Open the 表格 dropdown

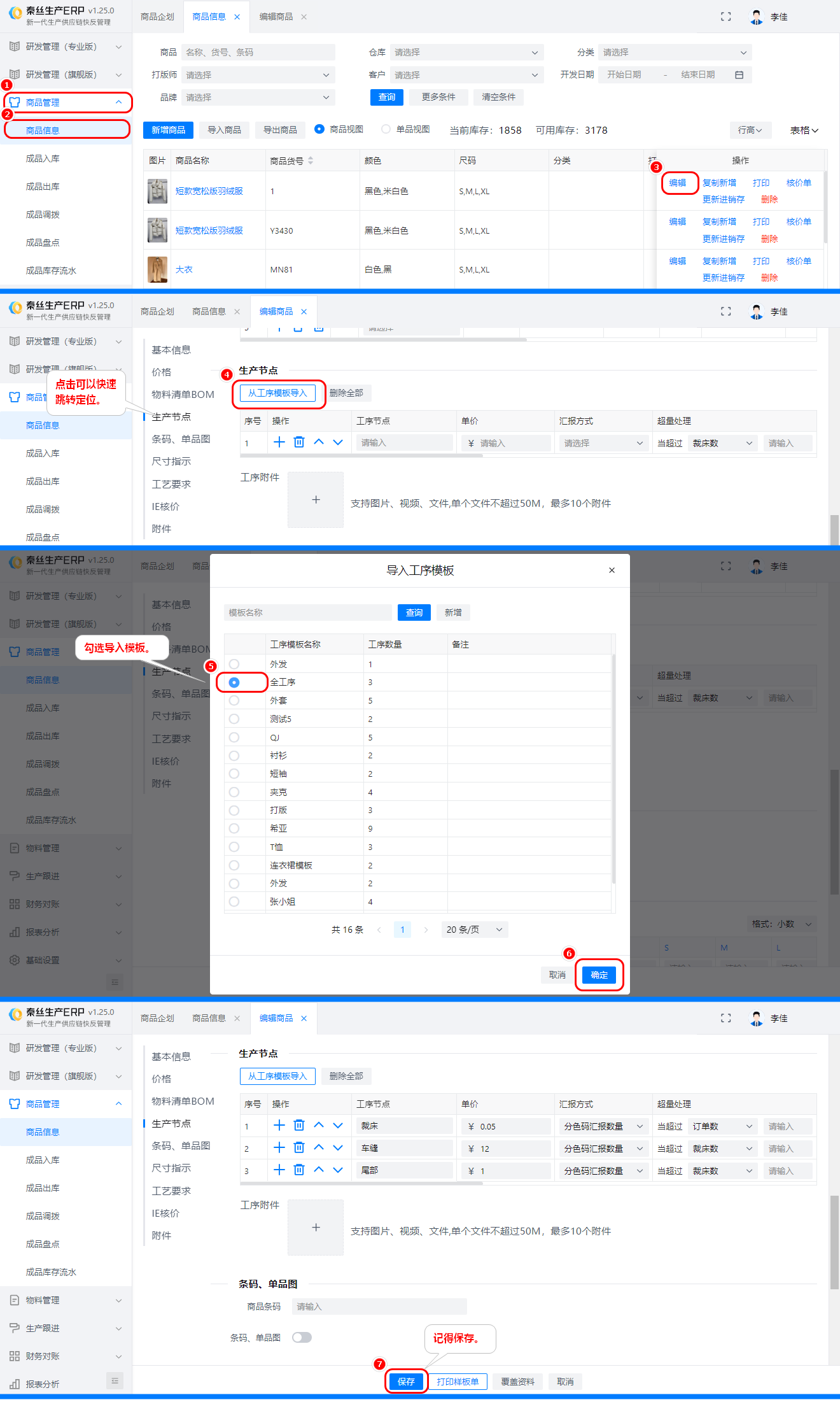pyautogui.click(x=804, y=130)
